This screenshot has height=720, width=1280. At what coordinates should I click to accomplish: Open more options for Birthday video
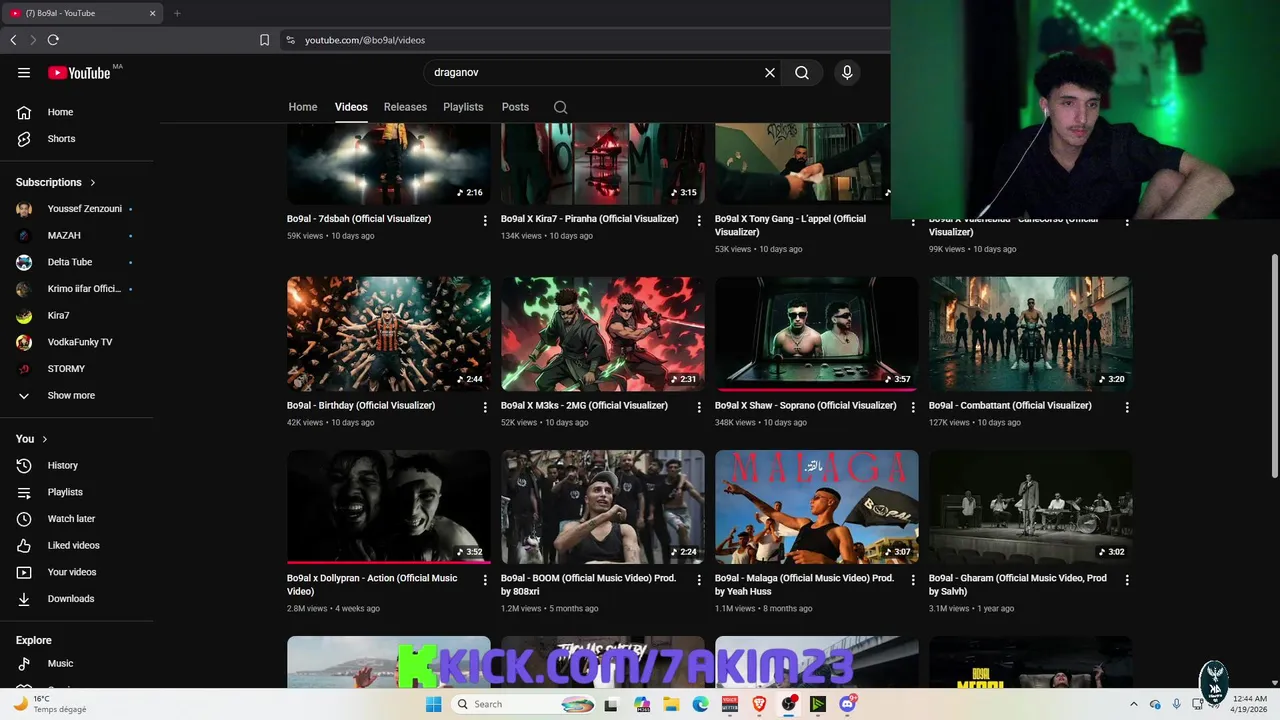click(485, 407)
